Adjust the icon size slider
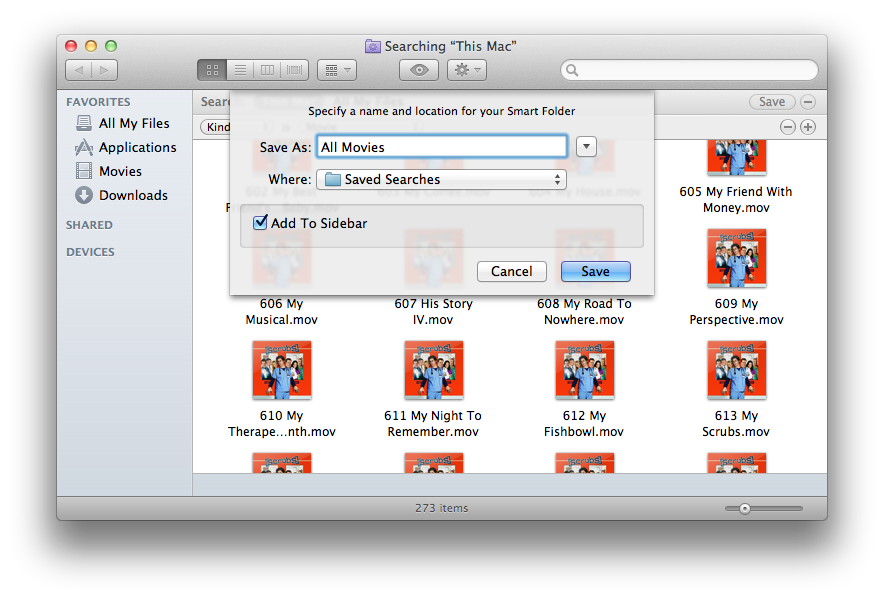884x599 pixels. click(x=745, y=509)
